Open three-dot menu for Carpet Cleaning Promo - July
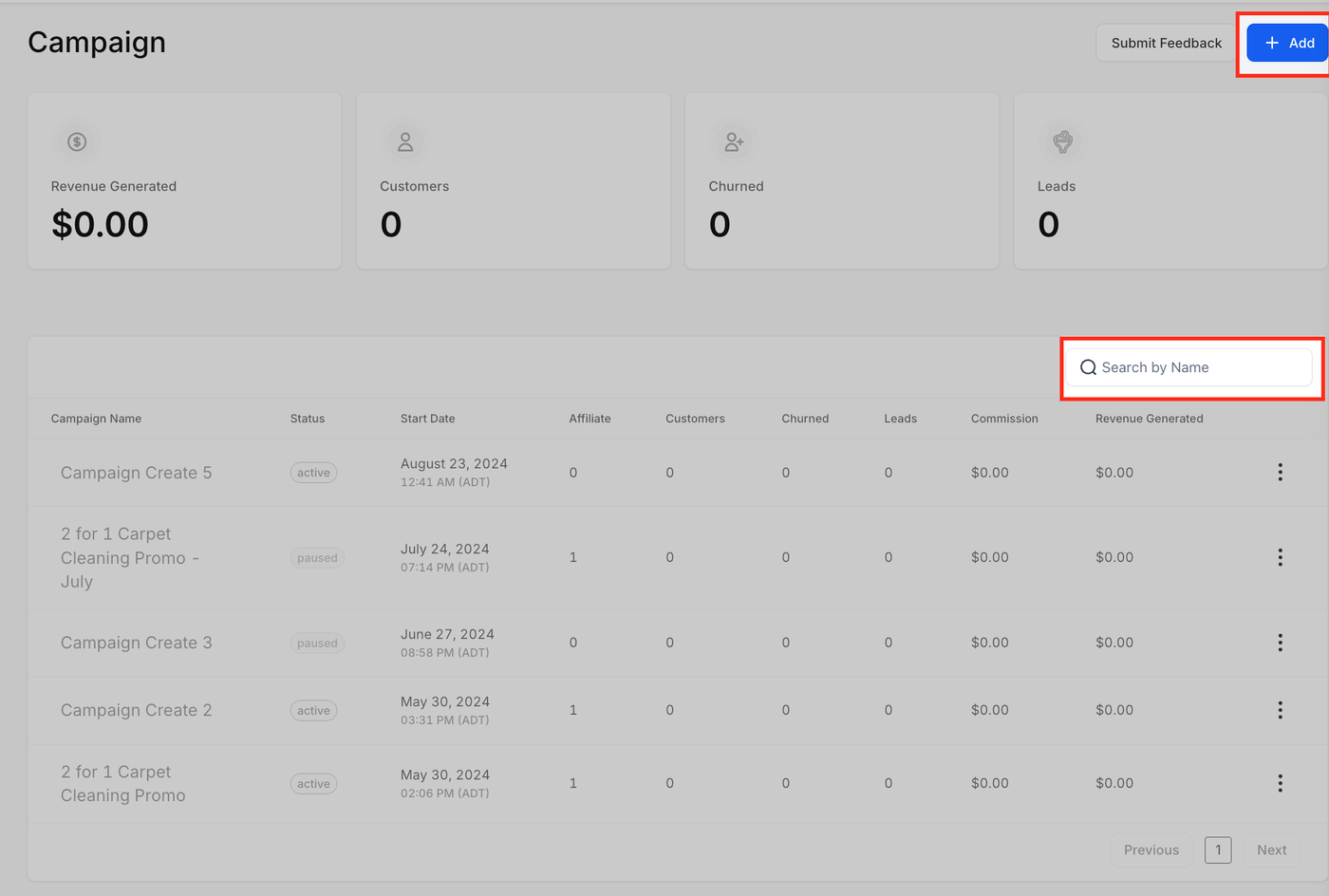The width and height of the screenshot is (1329, 896). pos(1280,557)
